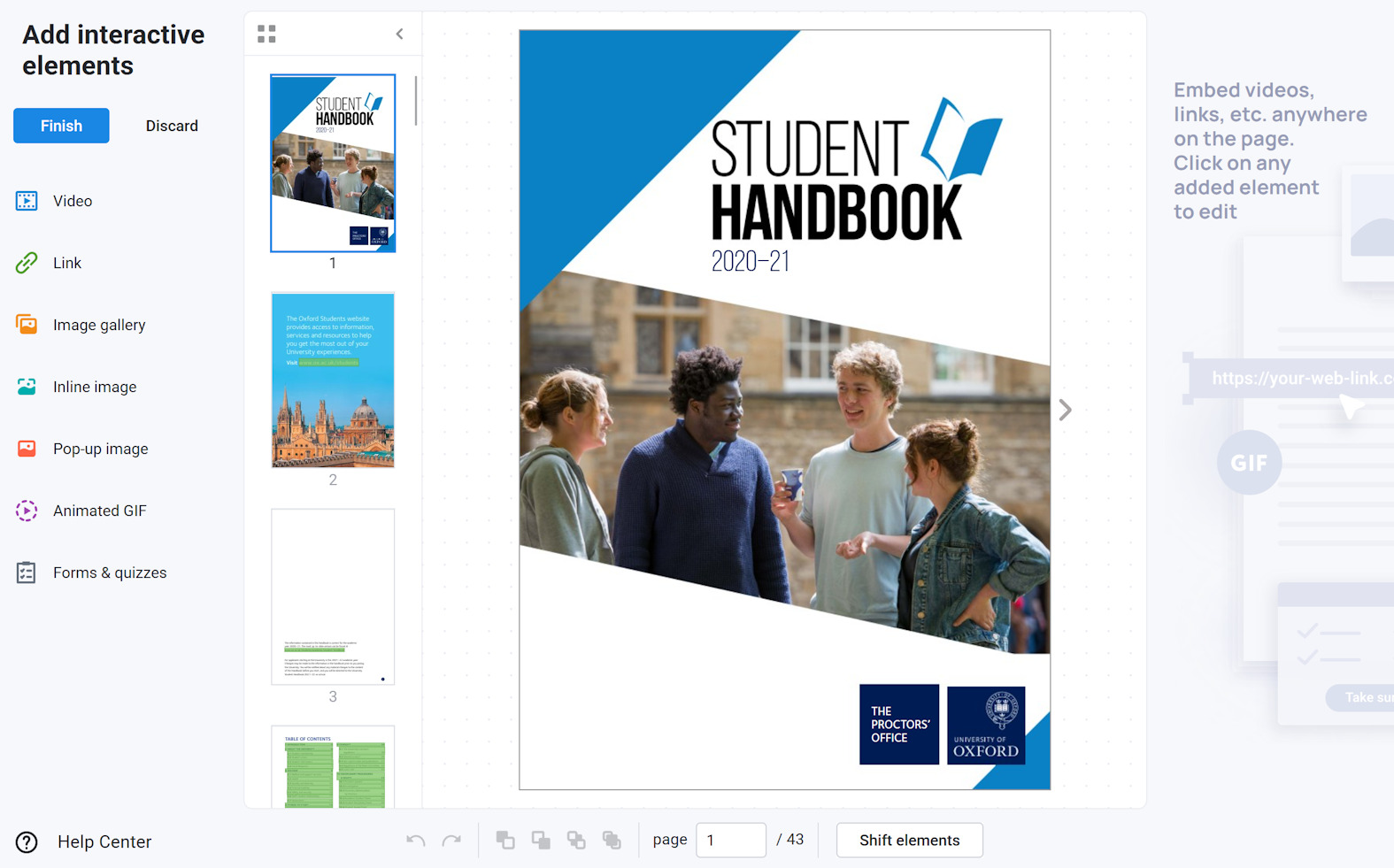This screenshot has width=1394, height=868.
Task: Choose the Image gallery icon
Action: point(27,325)
